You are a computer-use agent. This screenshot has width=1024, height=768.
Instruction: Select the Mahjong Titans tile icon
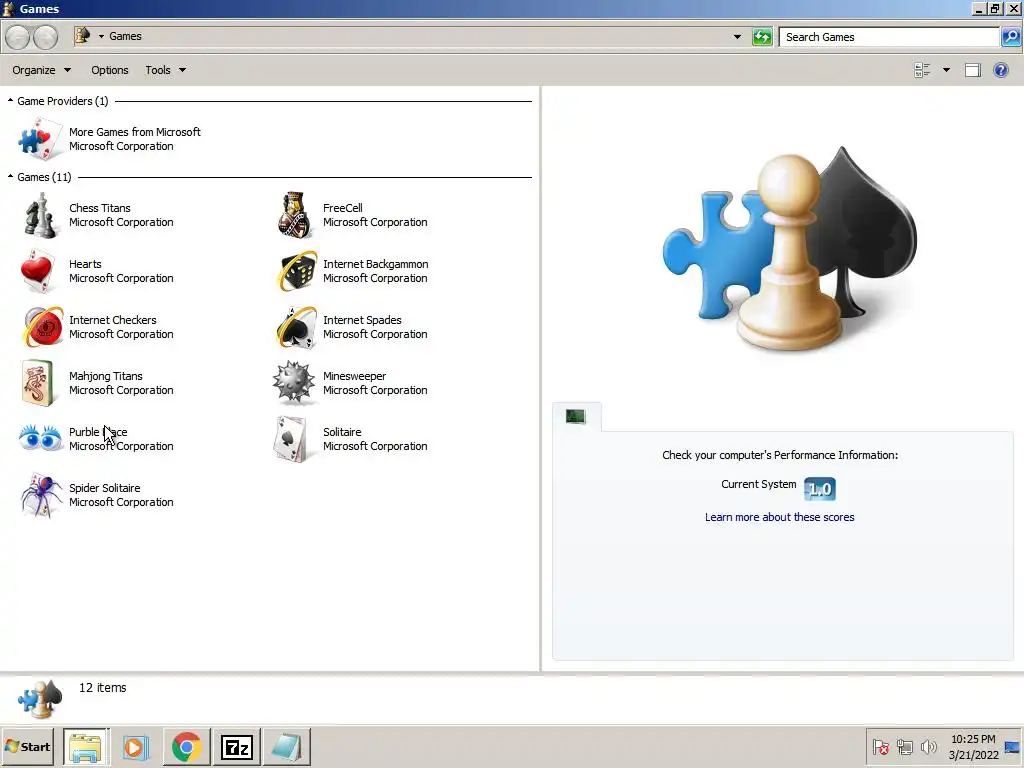pos(37,383)
